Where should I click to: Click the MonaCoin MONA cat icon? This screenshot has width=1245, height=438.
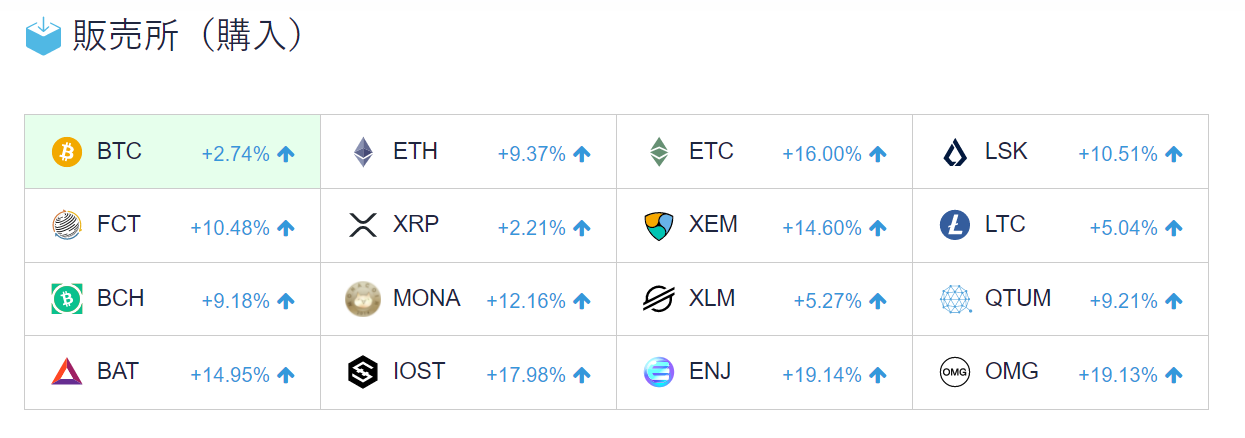pos(362,298)
